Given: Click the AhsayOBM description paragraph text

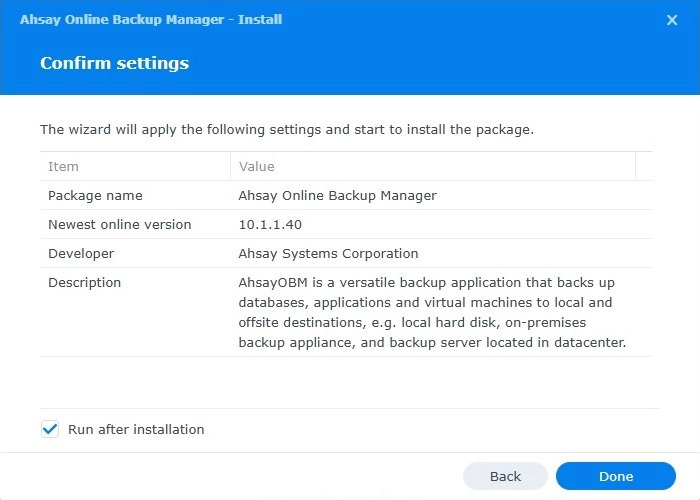Looking at the screenshot, I should [x=430, y=312].
